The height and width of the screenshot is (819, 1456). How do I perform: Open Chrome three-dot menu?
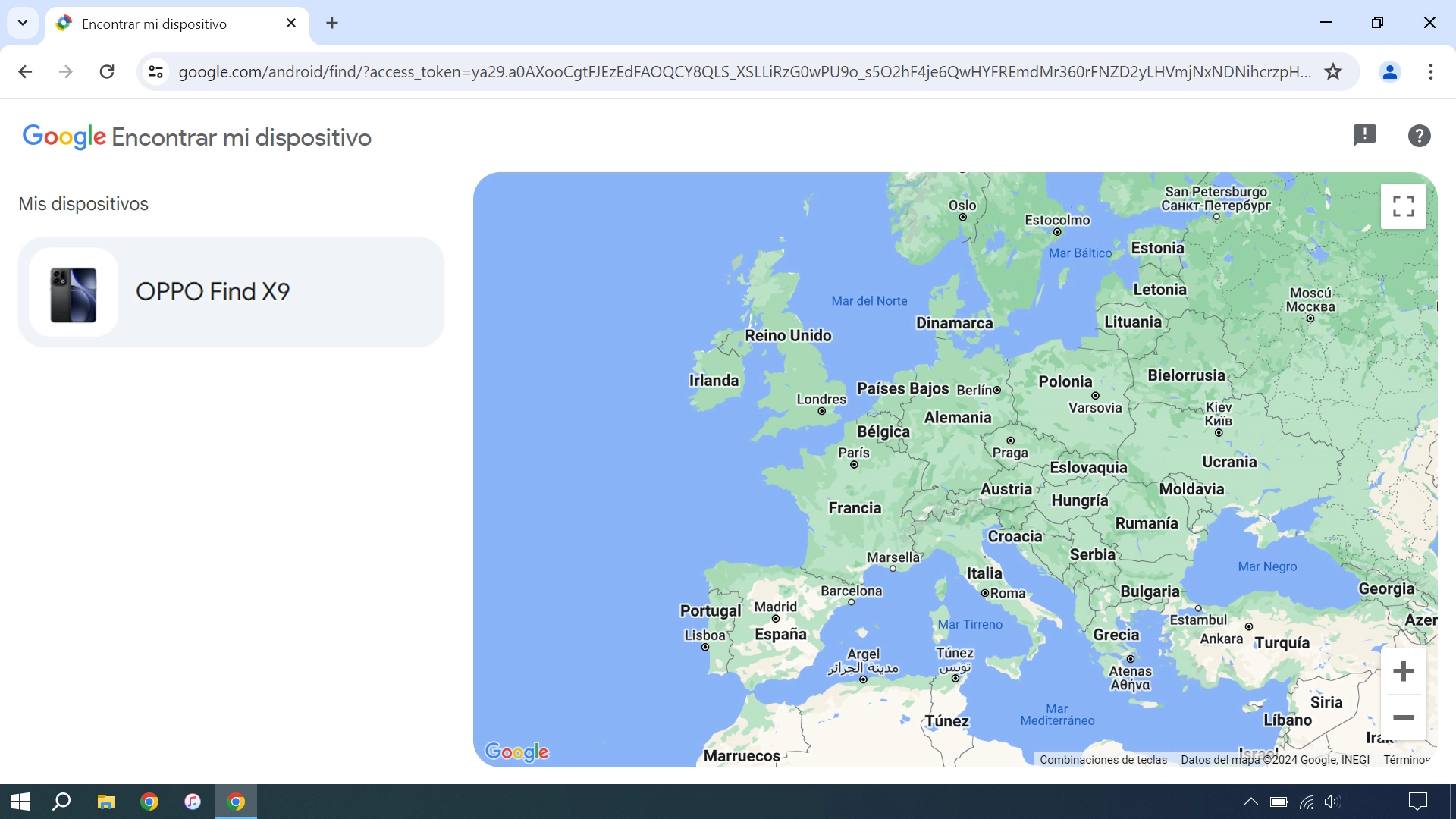tap(1430, 72)
